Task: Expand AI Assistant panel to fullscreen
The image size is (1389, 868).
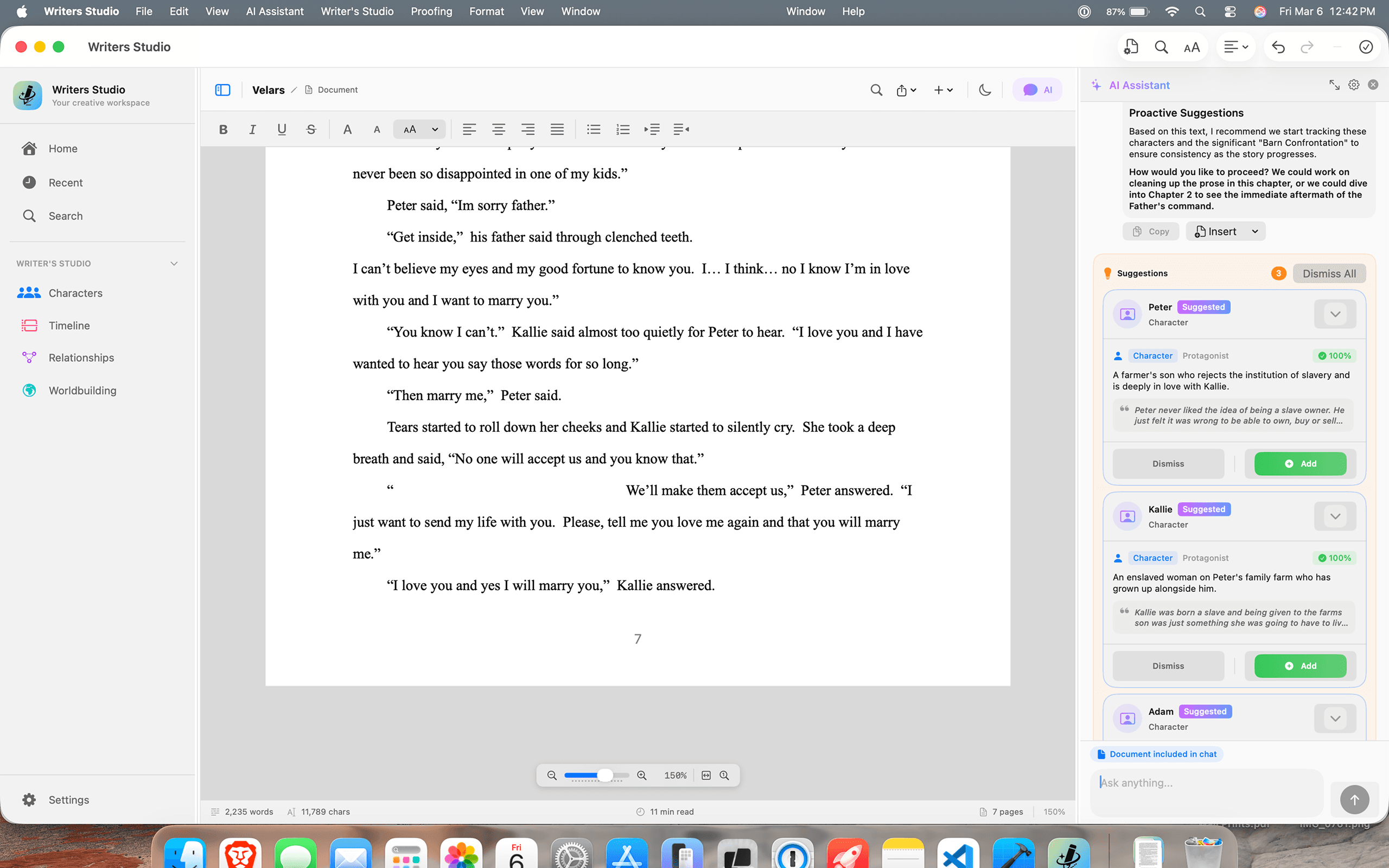Action: 1334,85
